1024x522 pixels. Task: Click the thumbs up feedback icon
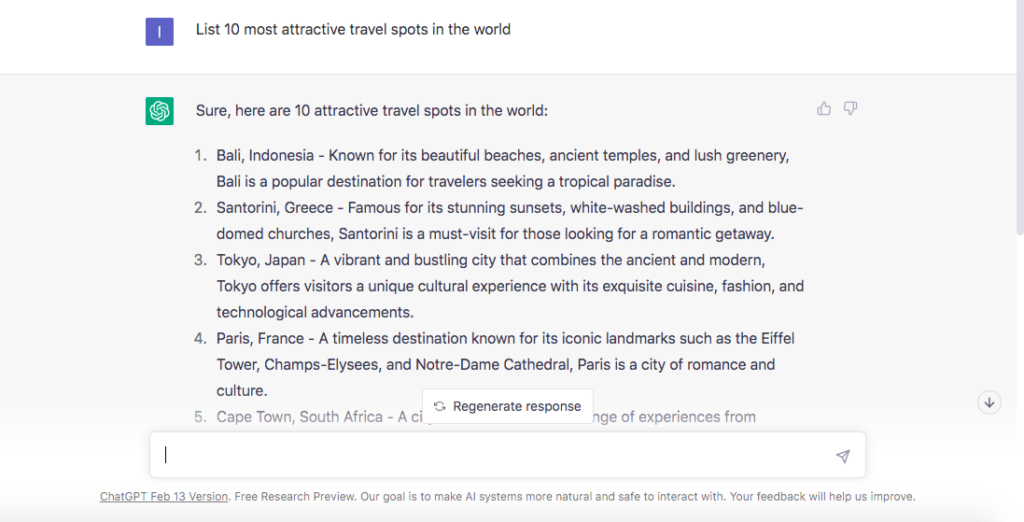click(824, 109)
